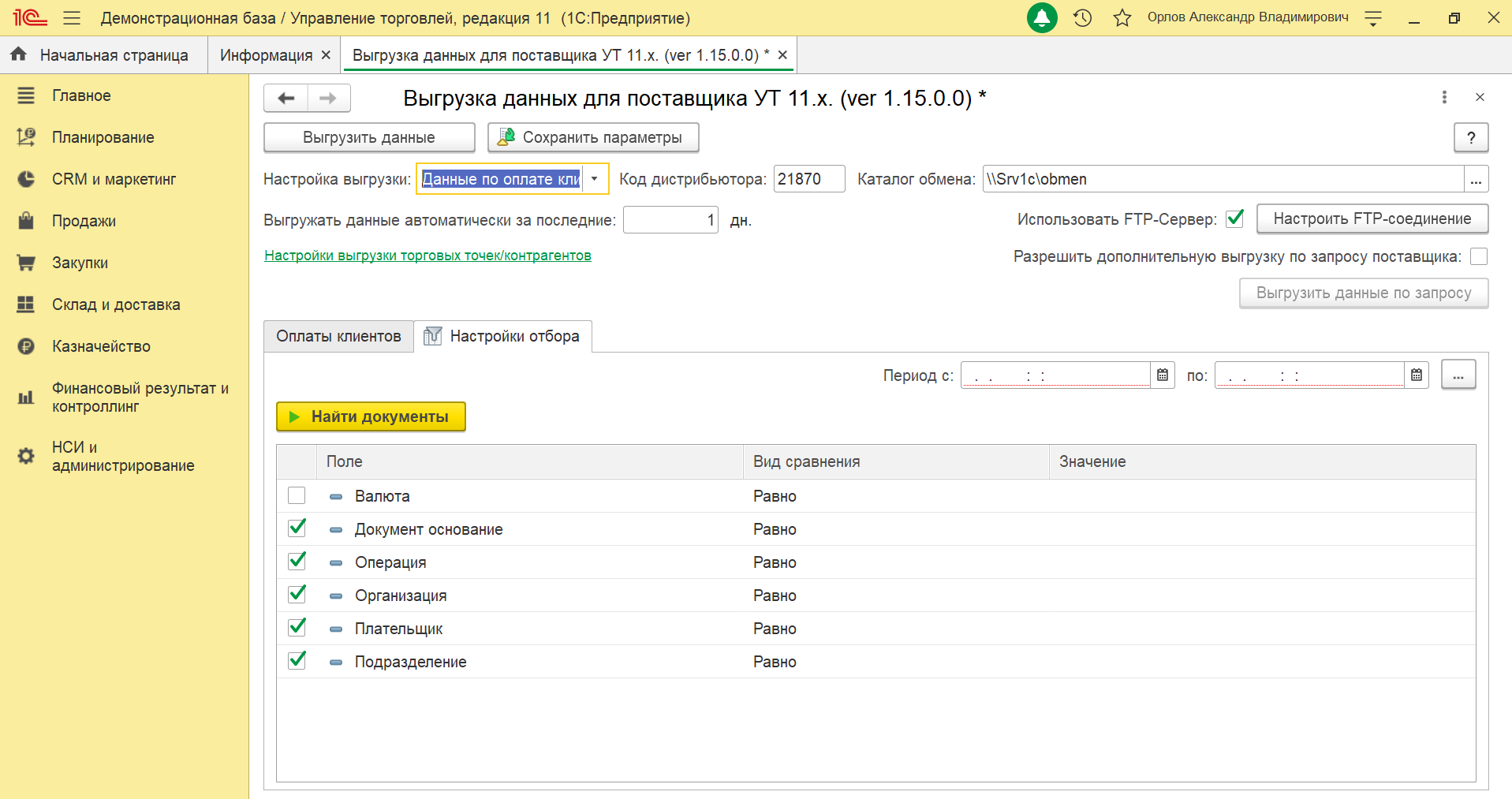Click the favorites star icon
This screenshot has width=1512, height=799.
tap(1122, 17)
